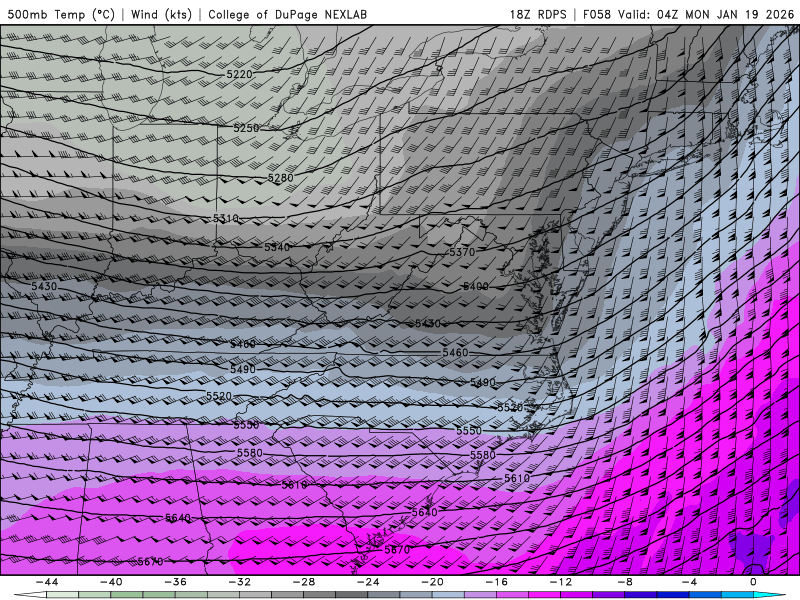Click the -20 value on the color scale
This screenshot has height=600, width=800.
click(433, 582)
